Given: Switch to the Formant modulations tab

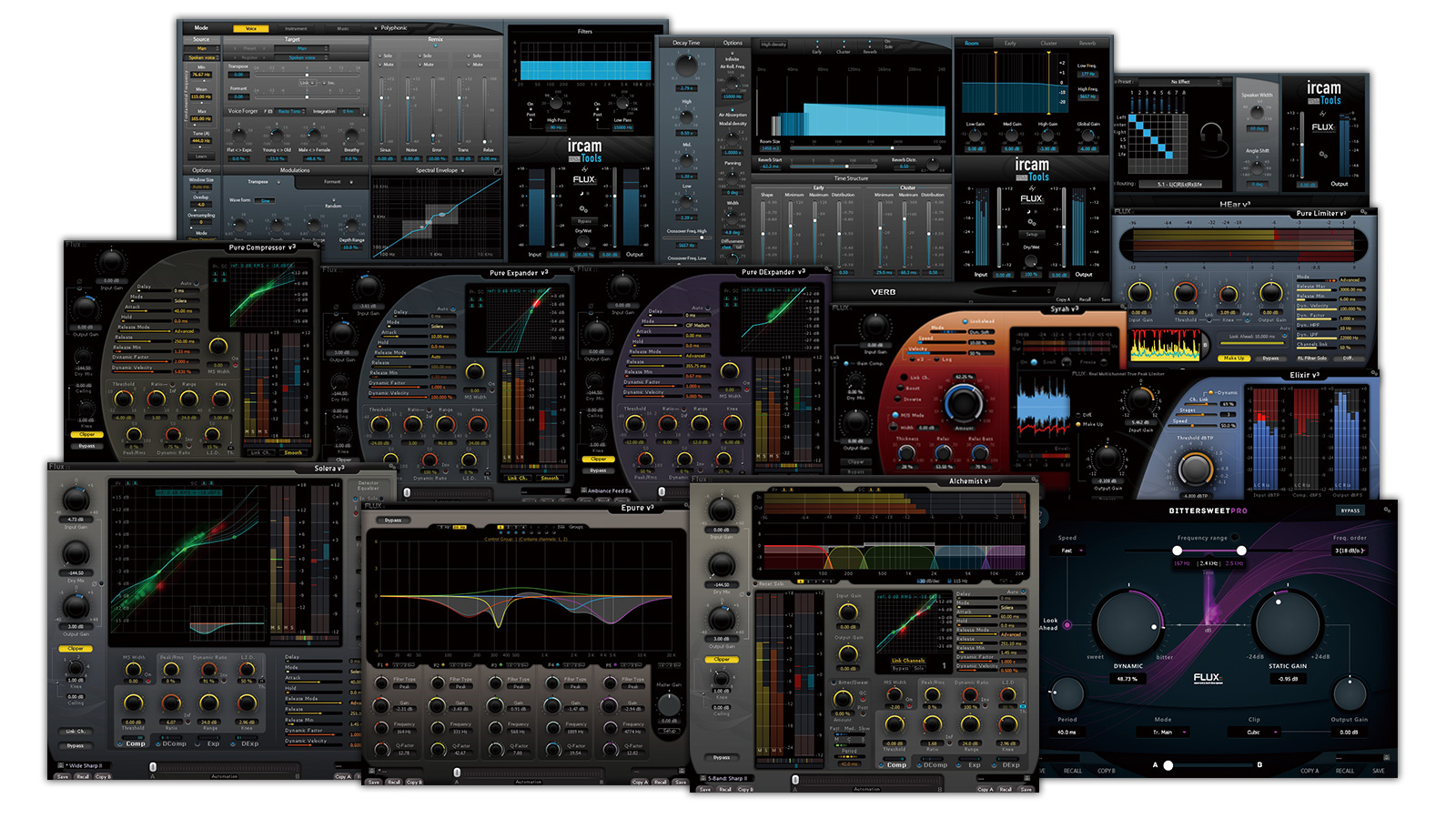Looking at the screenshot, I should click(x=333, y=182).
